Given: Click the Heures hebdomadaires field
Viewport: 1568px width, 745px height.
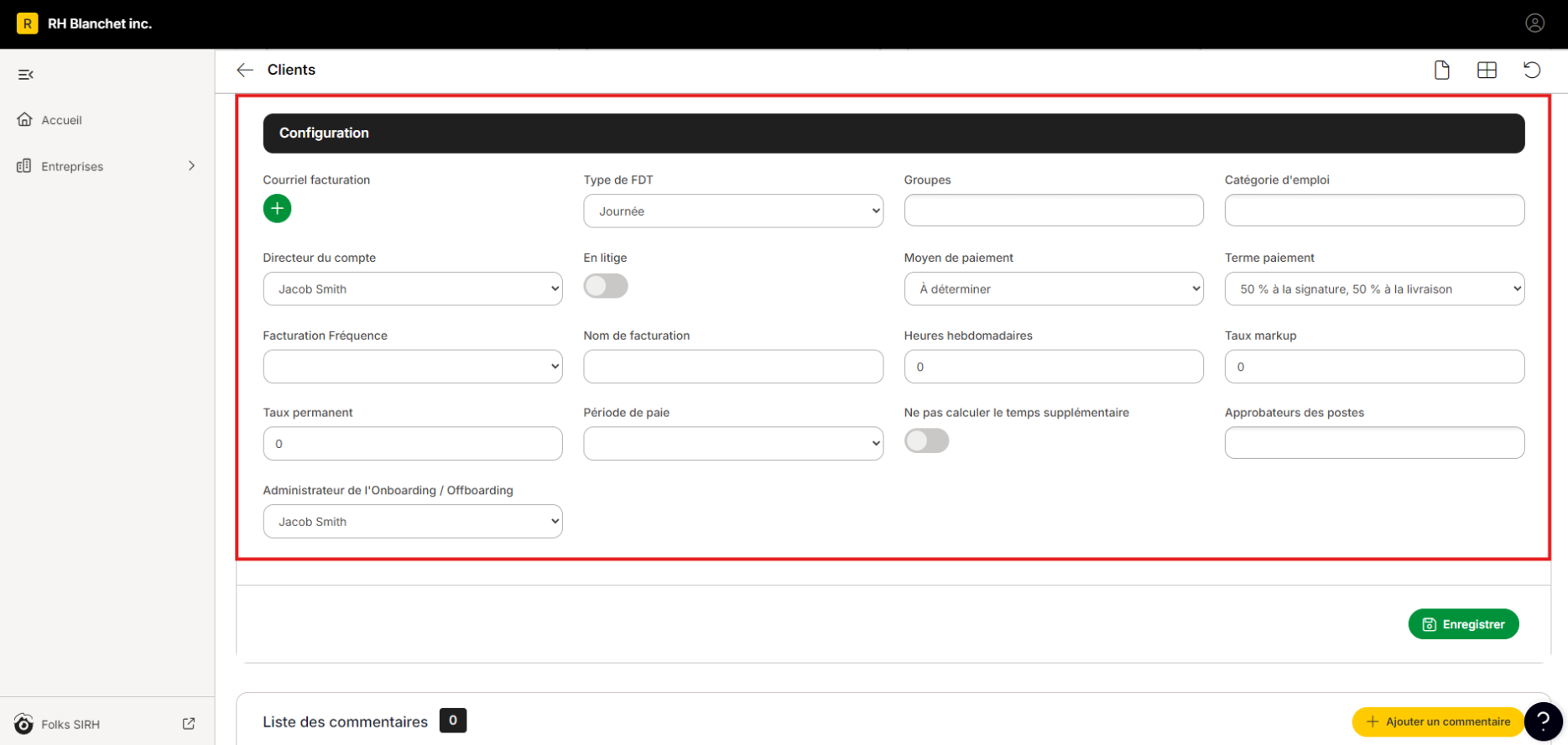Looking at the screenshot, I should pos(1054,367).
